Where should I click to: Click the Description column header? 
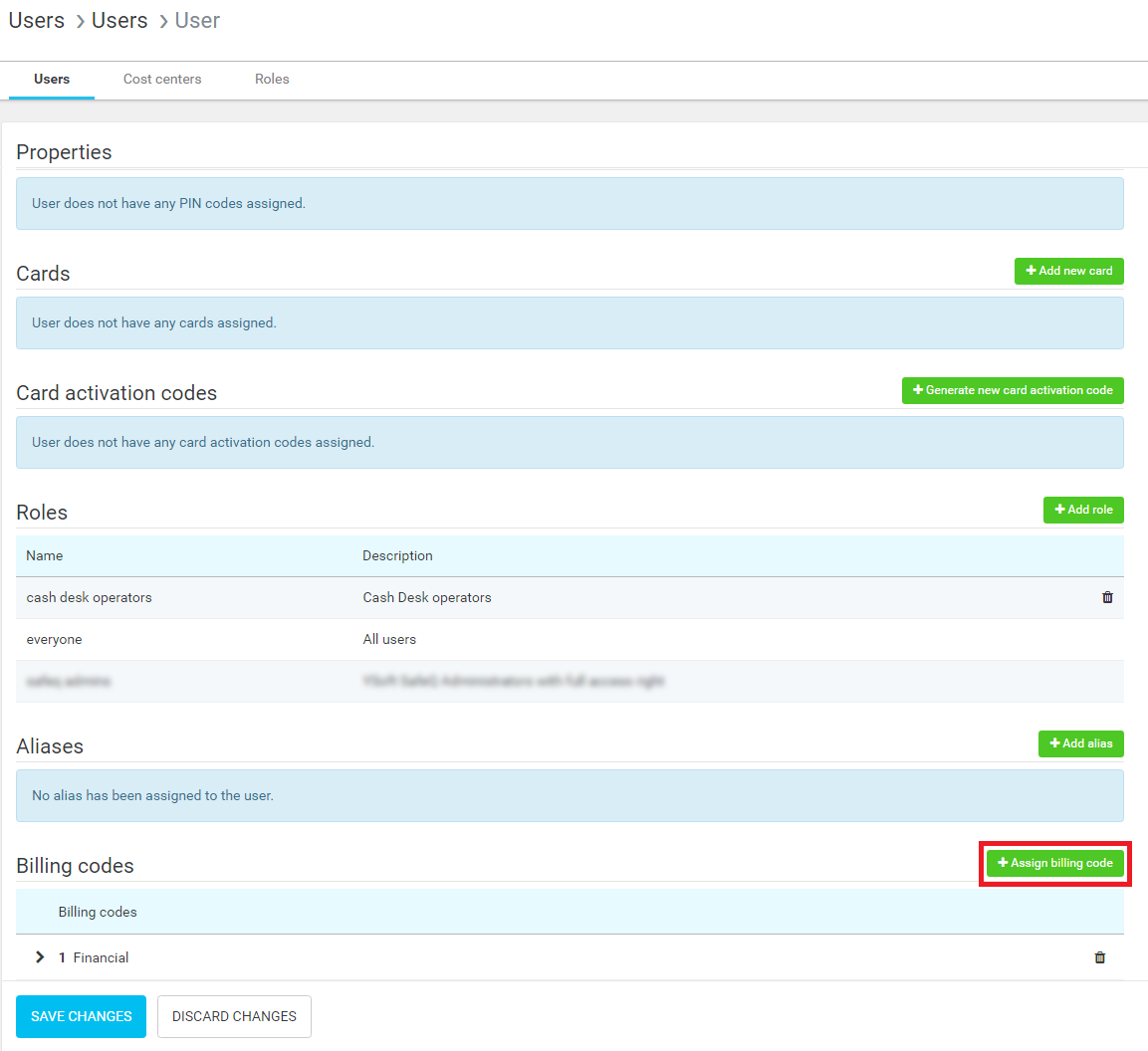click(x=397, y=555)
